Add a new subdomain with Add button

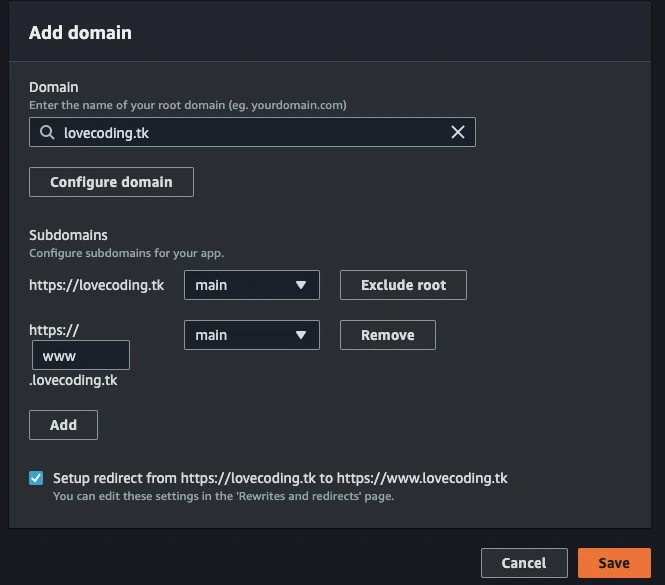[63, 425]
